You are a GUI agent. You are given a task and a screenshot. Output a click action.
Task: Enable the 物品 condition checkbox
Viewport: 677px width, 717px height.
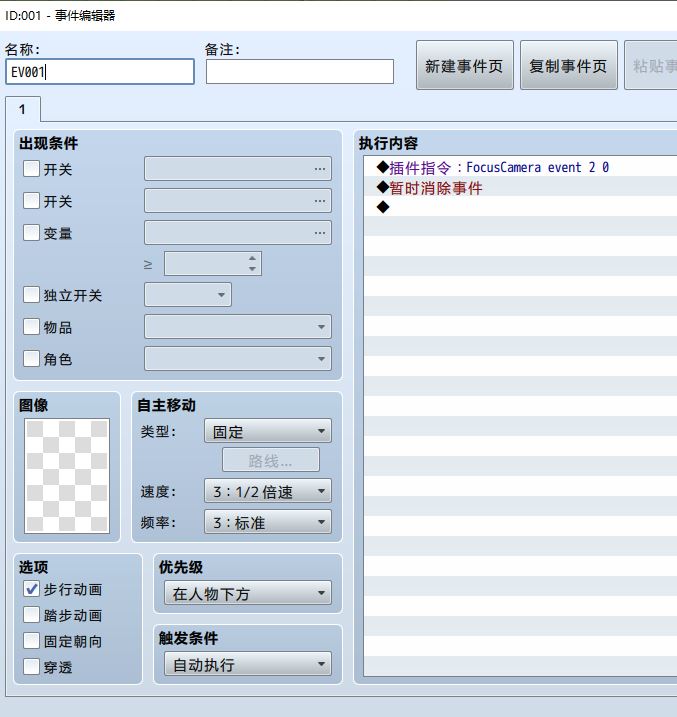(31, 326)
